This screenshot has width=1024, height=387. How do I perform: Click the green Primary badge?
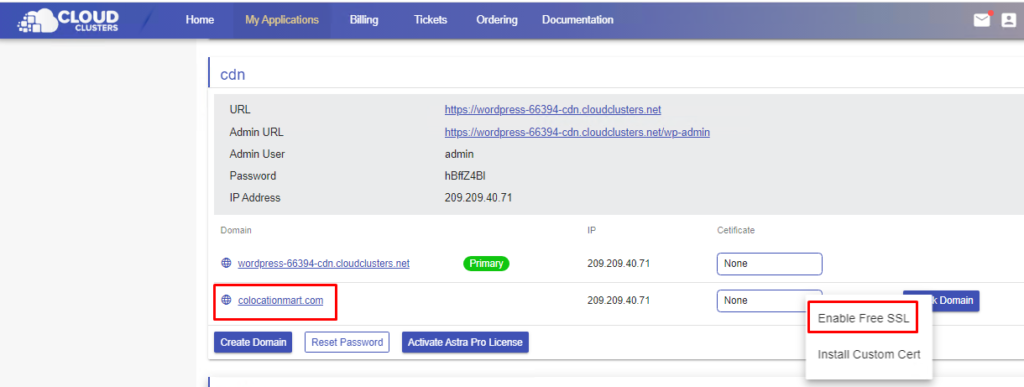(486, 264)
